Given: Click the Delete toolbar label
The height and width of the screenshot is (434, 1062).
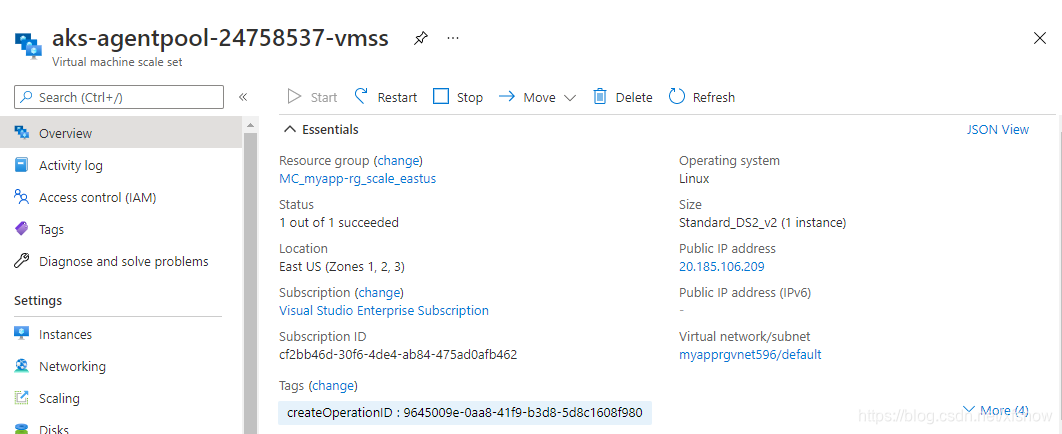Looking at the screenshot, I should click(x=634, y=97).
